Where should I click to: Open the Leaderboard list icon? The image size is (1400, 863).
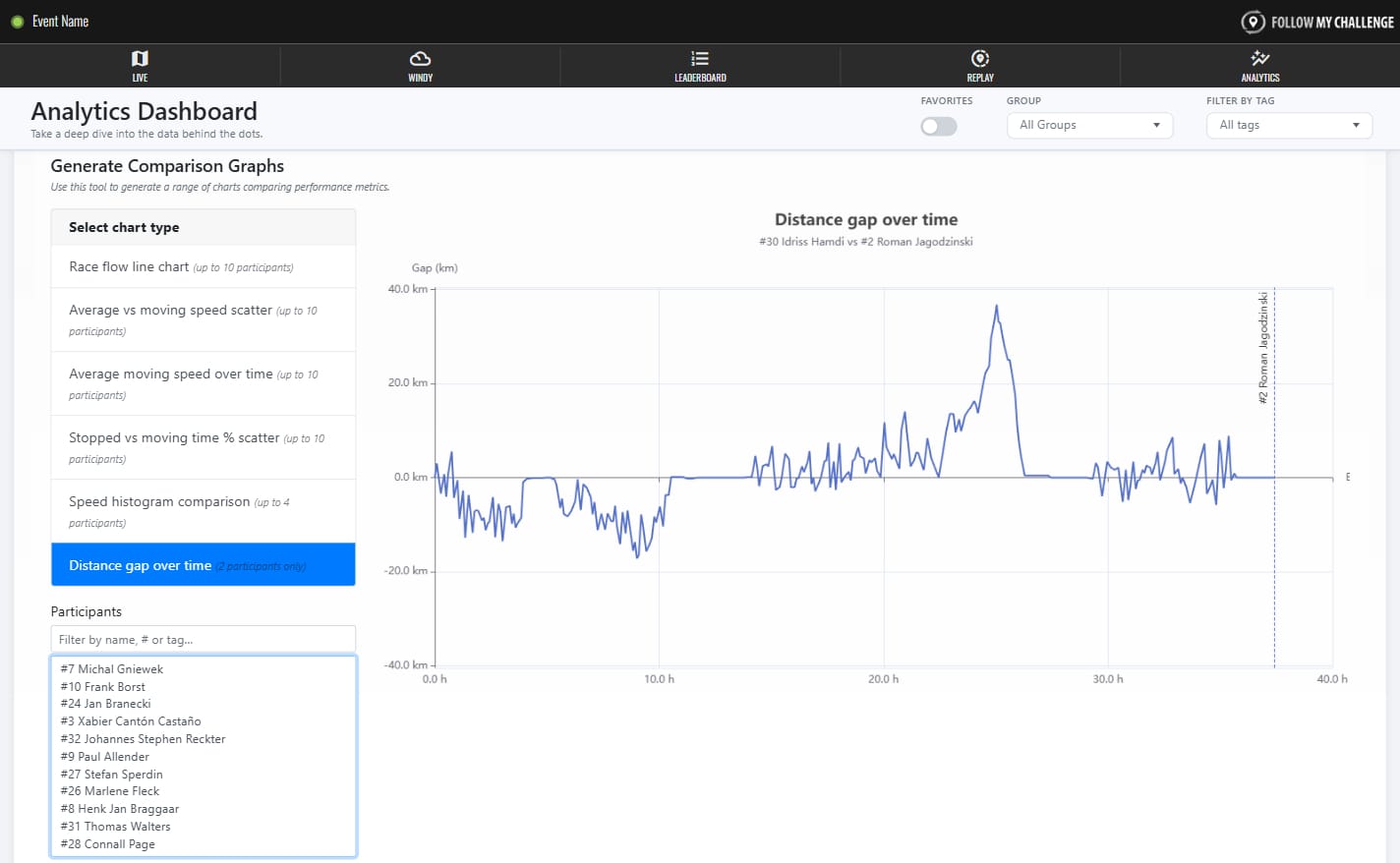pos(700,59)
